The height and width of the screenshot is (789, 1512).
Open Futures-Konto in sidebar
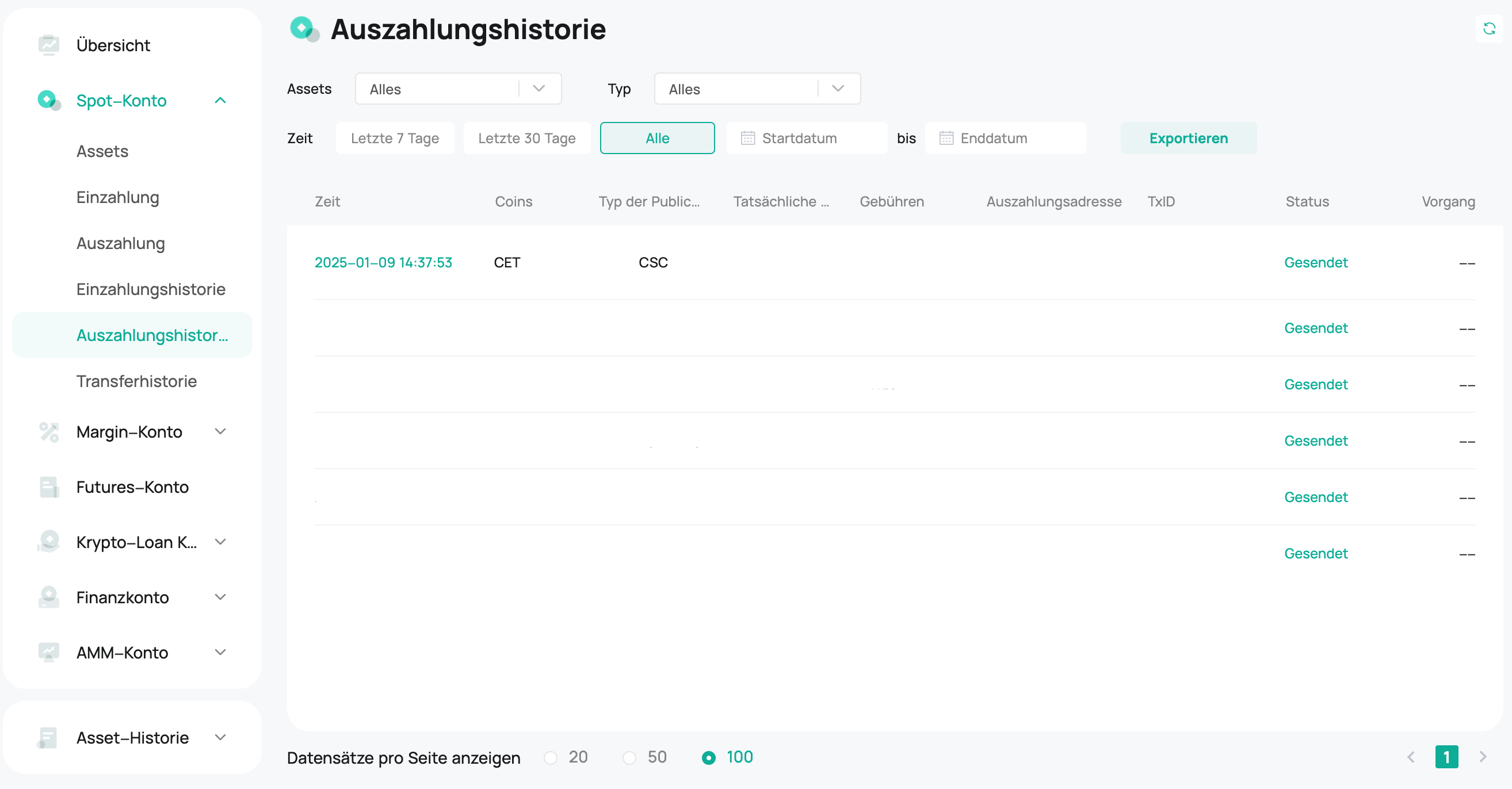point(132,487)
